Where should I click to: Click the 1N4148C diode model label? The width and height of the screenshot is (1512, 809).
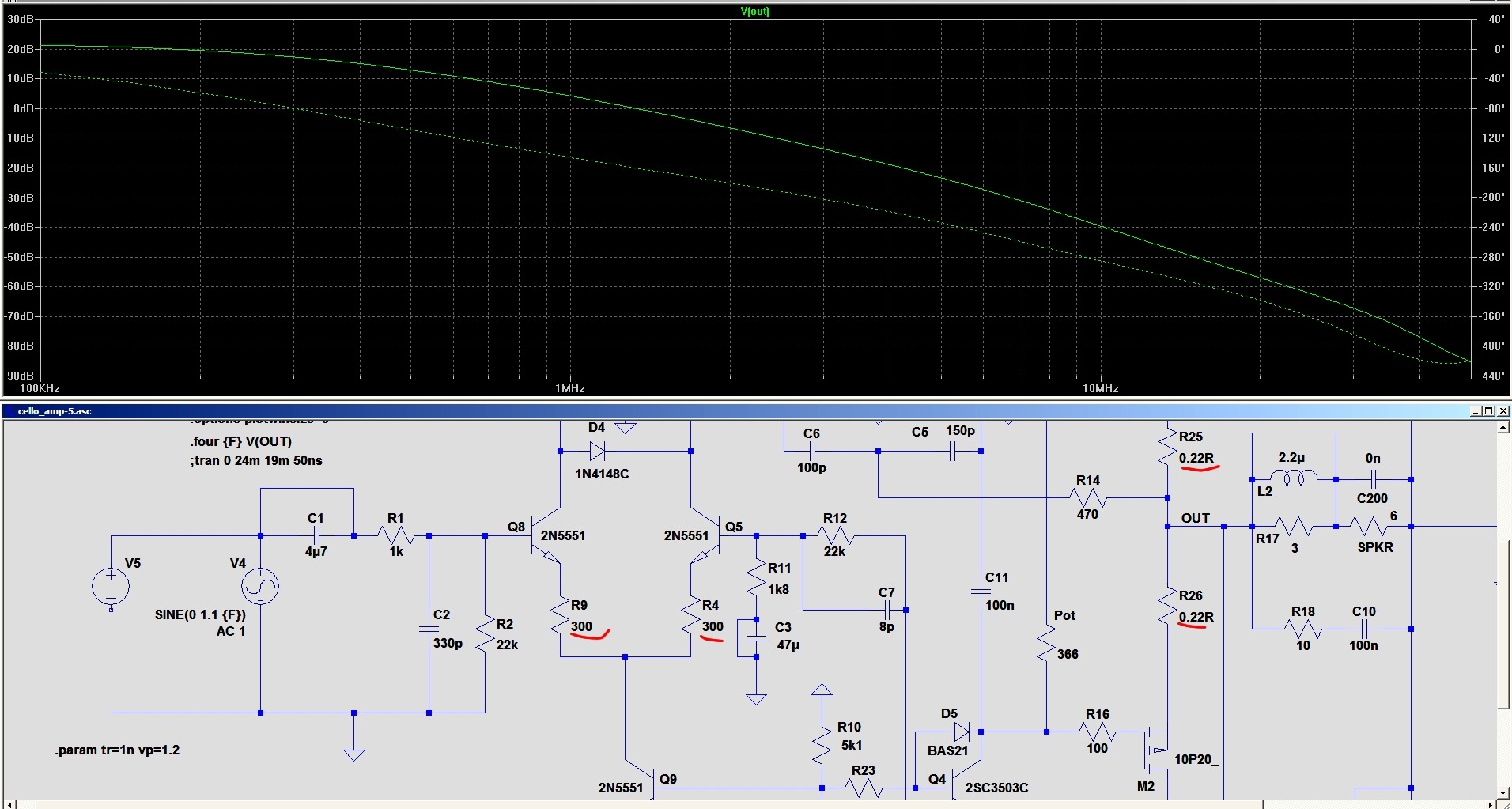click(602, 474)
